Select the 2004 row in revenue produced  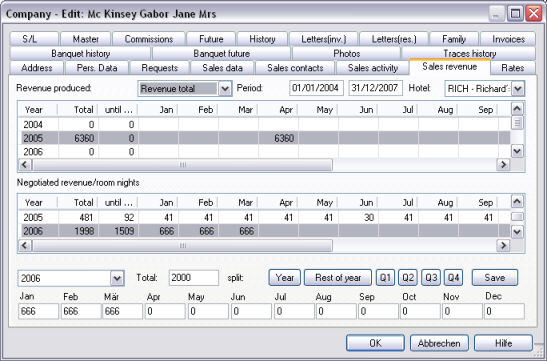(265, 125)
